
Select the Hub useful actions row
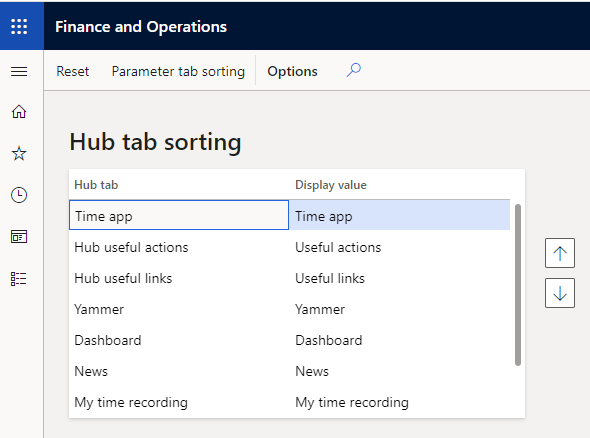pyautogui.click(x=289, y=247)
